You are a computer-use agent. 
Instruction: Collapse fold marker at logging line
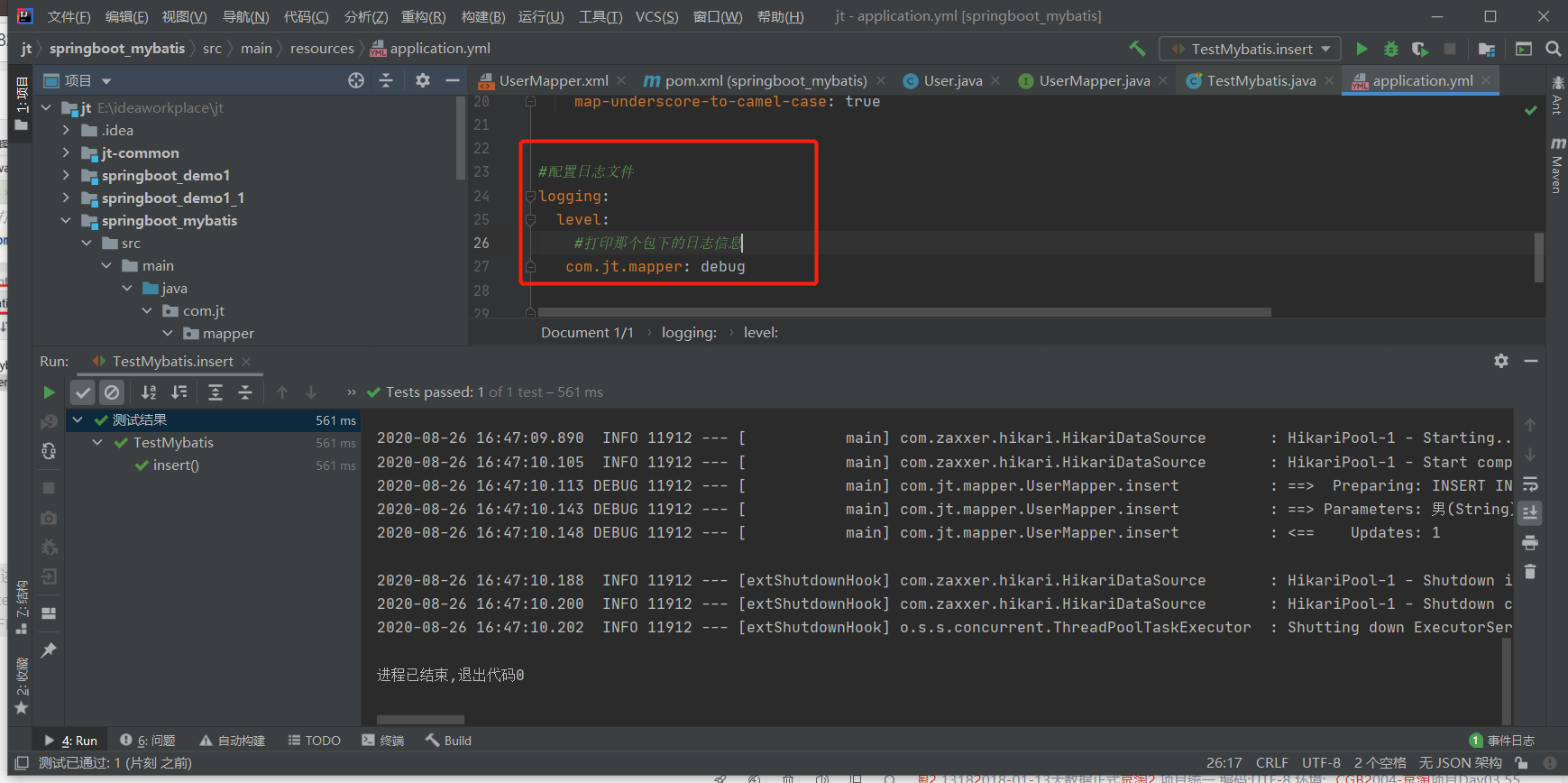[x=530, y=197]
